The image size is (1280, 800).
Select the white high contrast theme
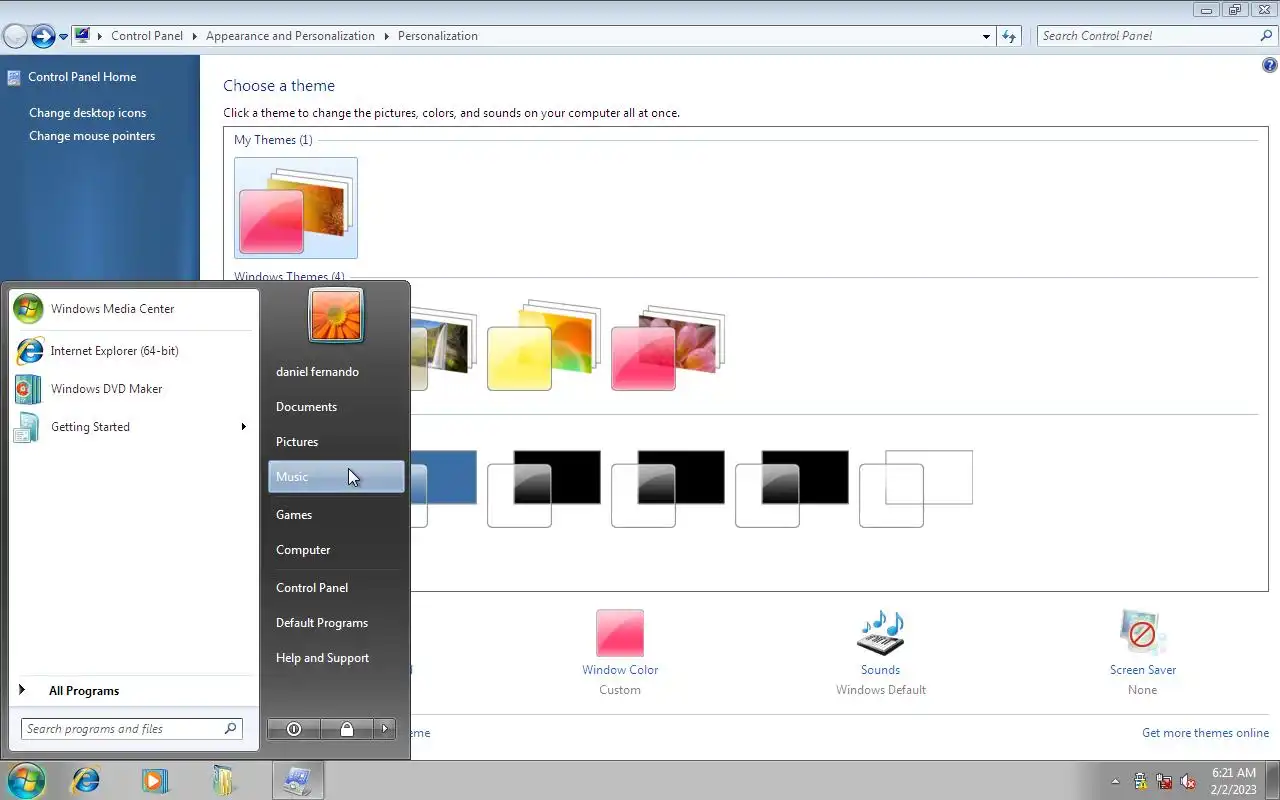(916, 488)
